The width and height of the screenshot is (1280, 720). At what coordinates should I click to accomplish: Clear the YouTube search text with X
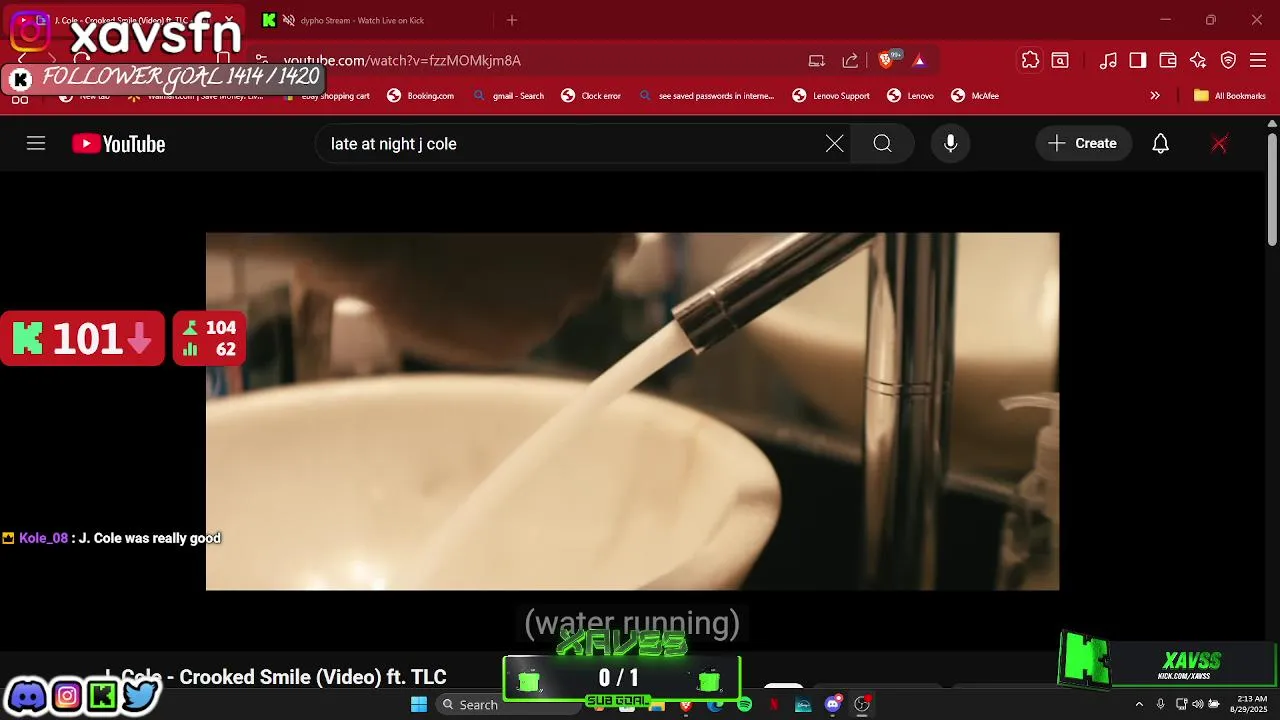(834, 144)
